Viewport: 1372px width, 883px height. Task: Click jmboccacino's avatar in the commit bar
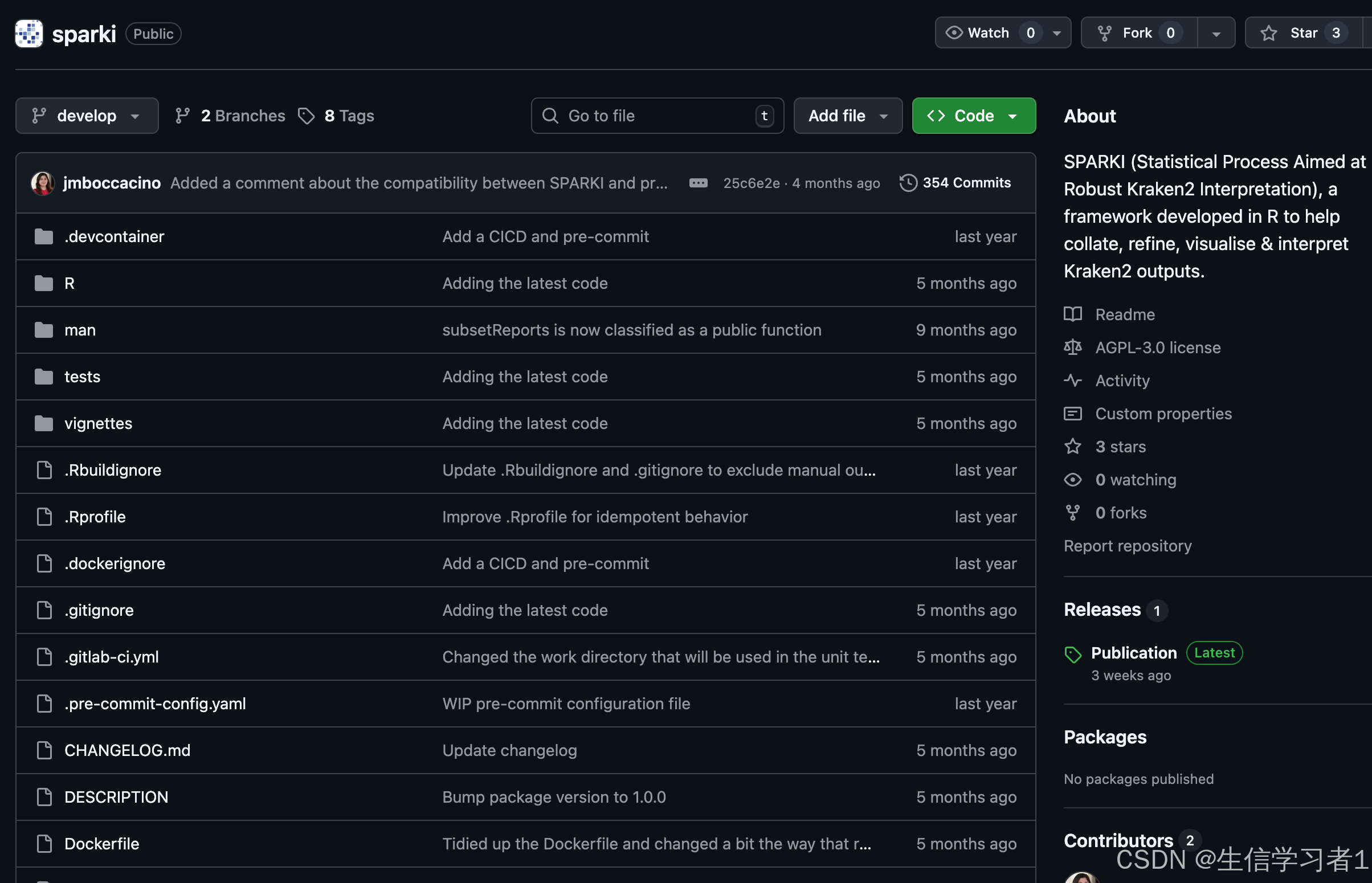coord(43,183)
